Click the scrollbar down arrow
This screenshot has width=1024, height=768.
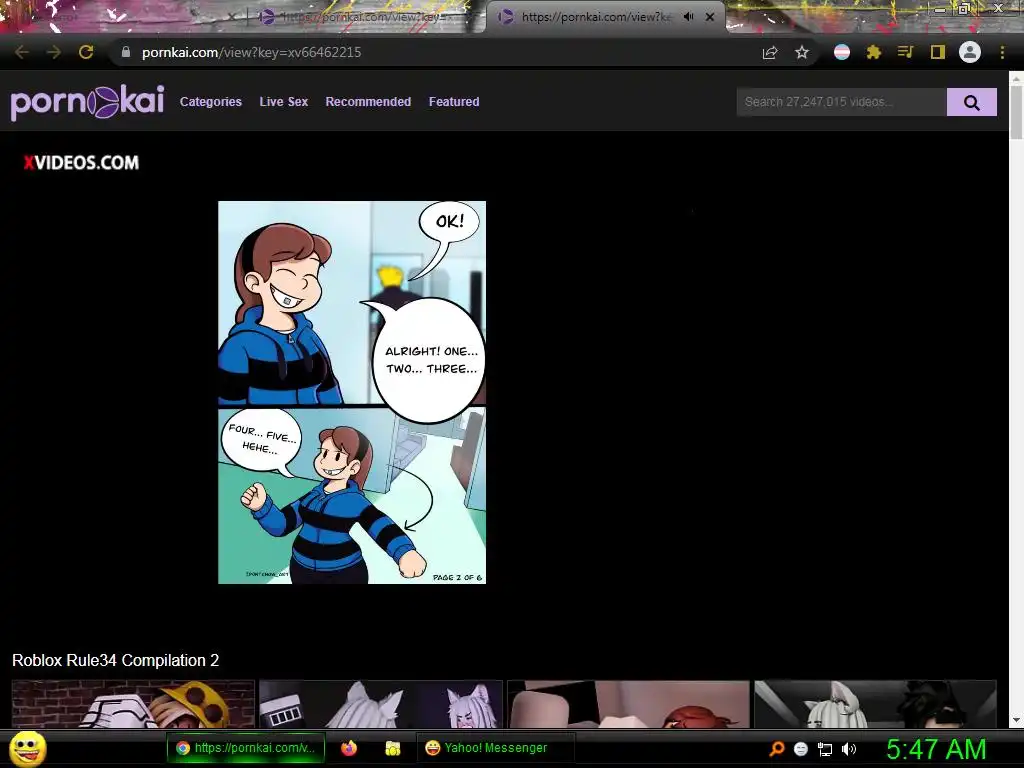(1016, 720)
